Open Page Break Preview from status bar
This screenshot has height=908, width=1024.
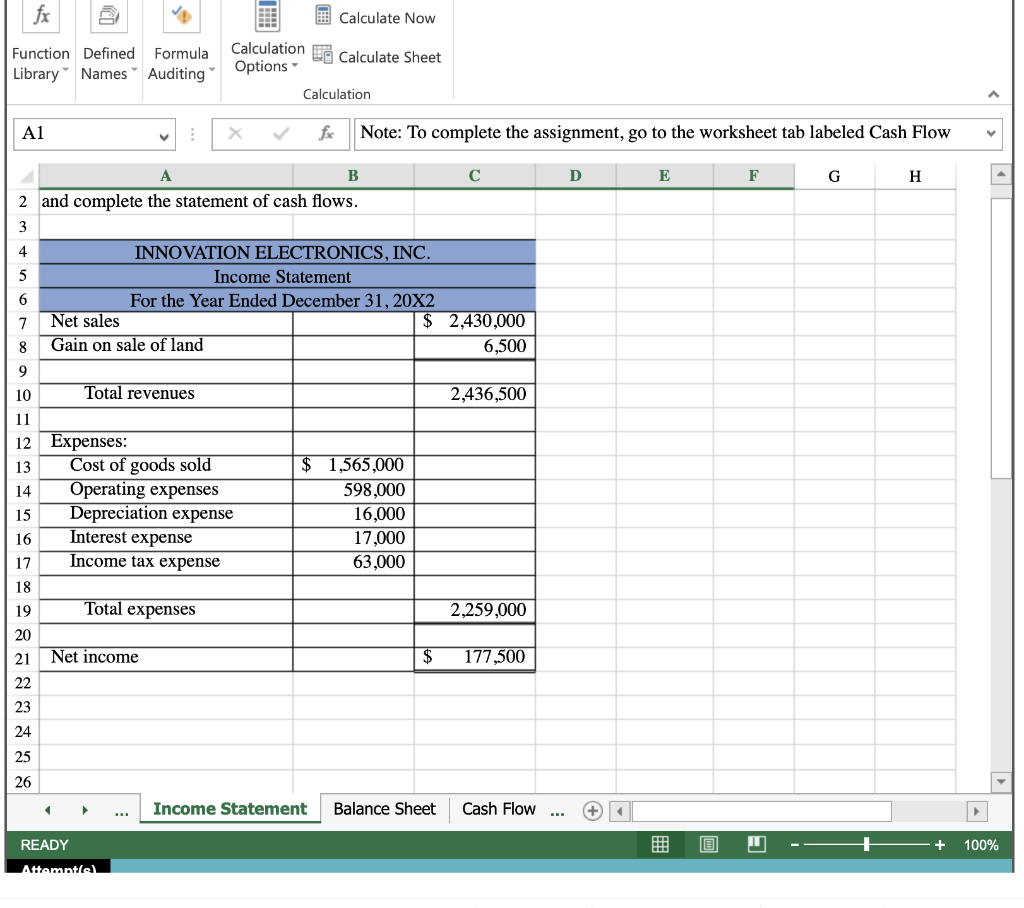coord(756,844)
